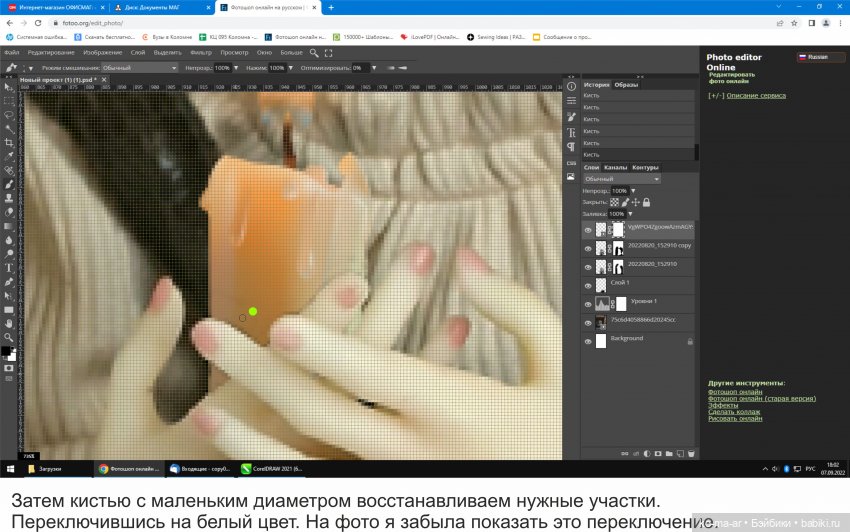Open the brush blend mode dropdown
The height and width of the screenshot is (532, 850).
click(x=140, y=68)
